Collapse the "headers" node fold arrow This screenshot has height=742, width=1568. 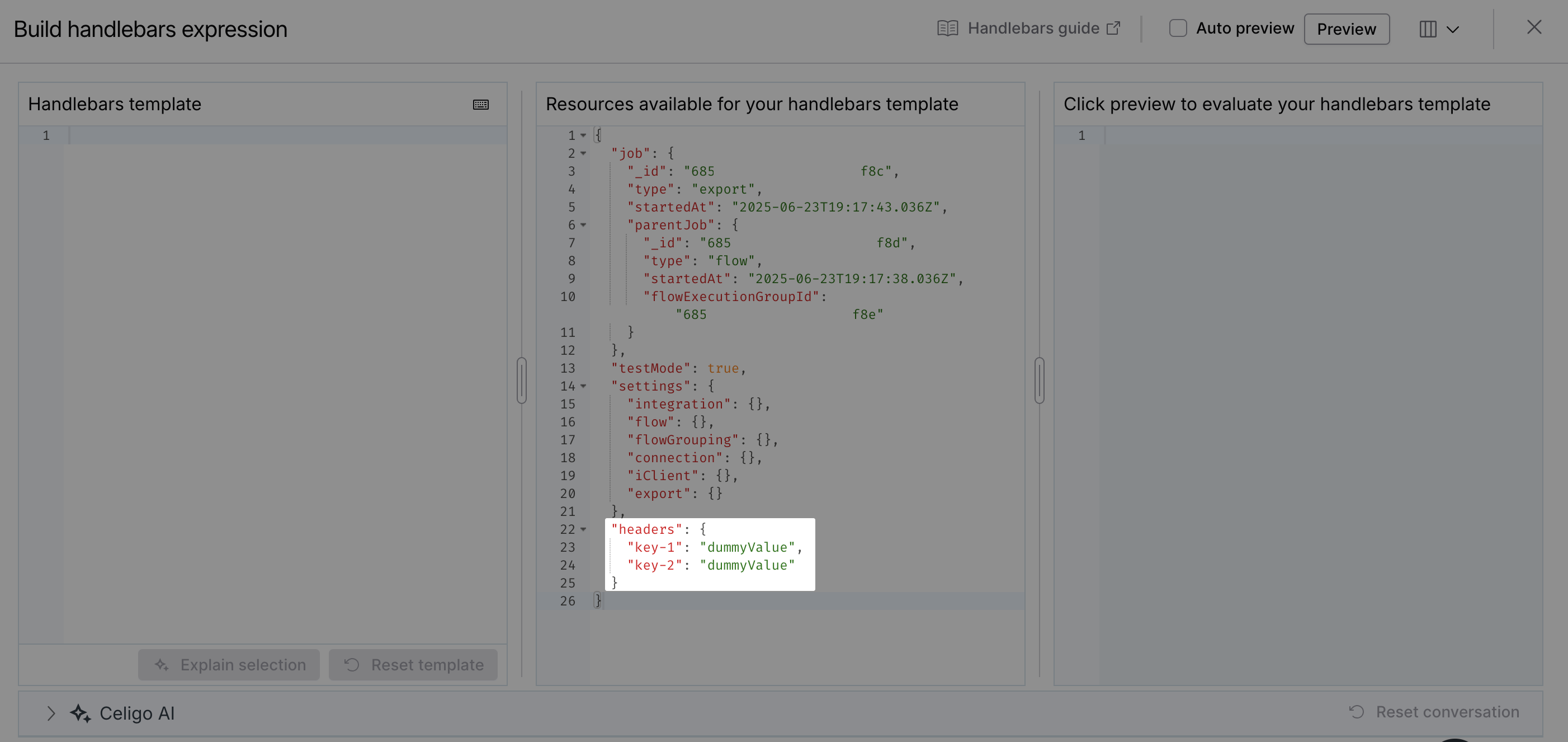click(x=583, y=529)
